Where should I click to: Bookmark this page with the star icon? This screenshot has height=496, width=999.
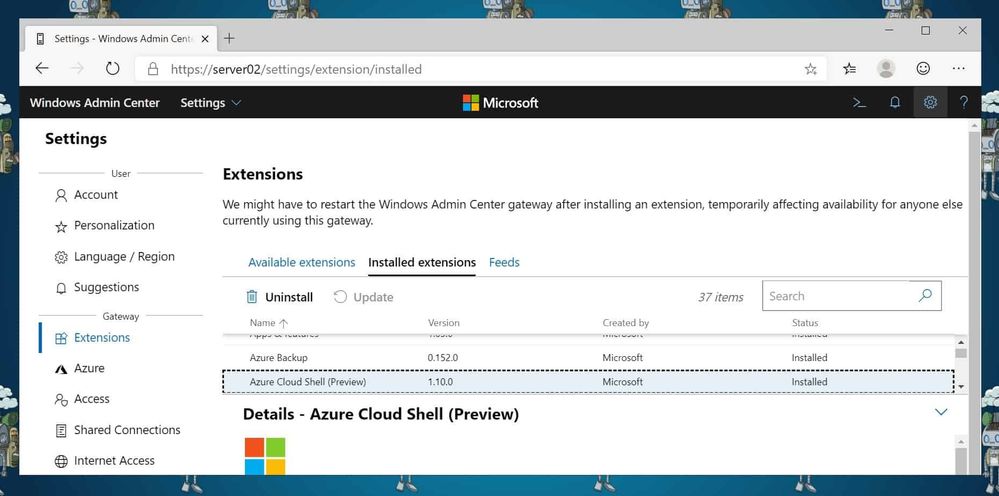point(811,69)
